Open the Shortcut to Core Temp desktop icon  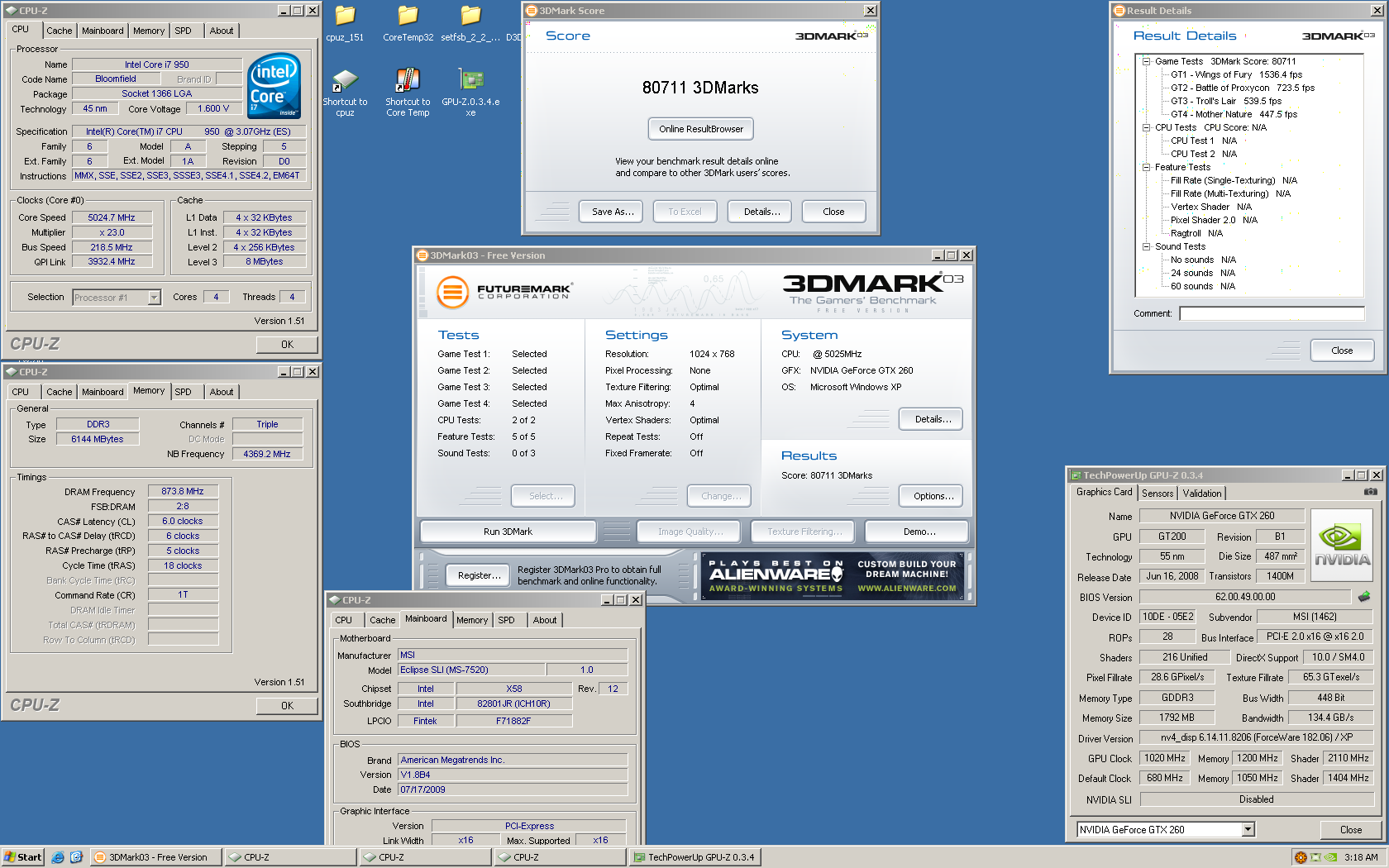(x=408, y=81)
